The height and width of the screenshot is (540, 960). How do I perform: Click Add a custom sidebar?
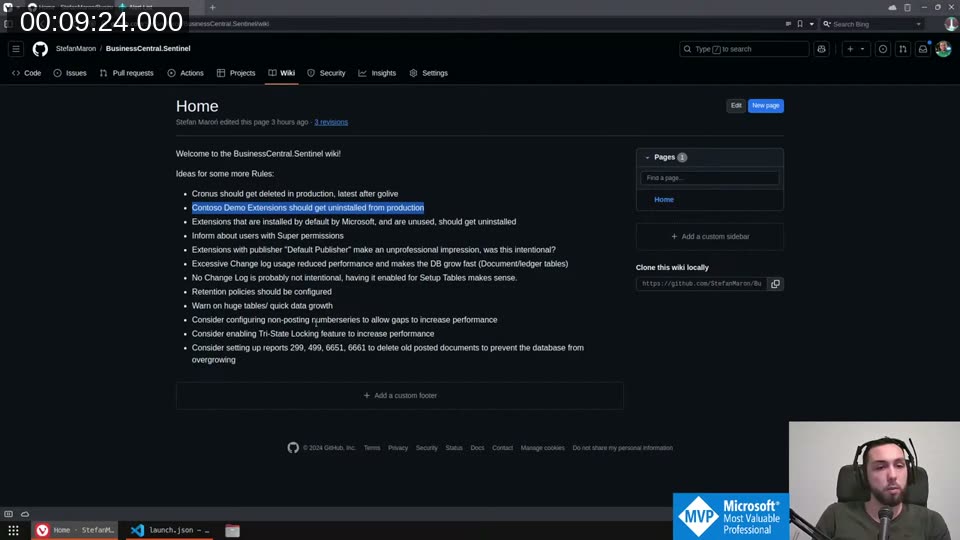710,236
